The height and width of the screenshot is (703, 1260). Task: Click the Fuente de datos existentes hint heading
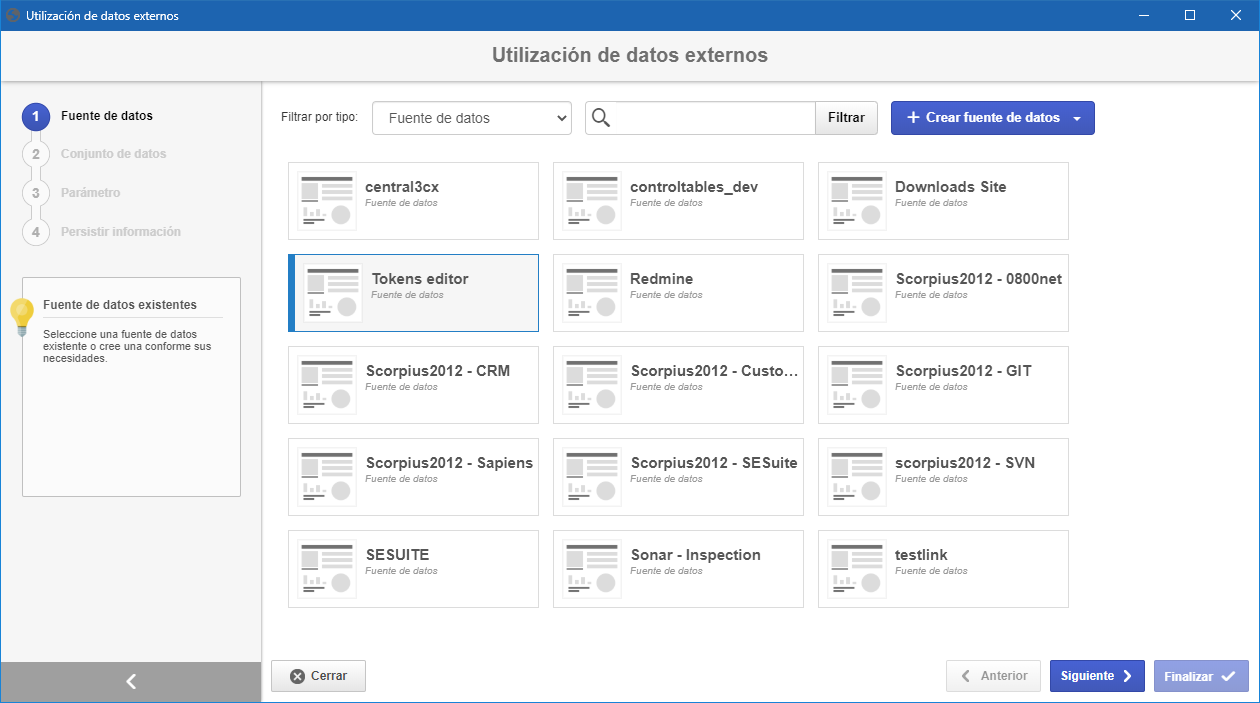click(120, 305)
